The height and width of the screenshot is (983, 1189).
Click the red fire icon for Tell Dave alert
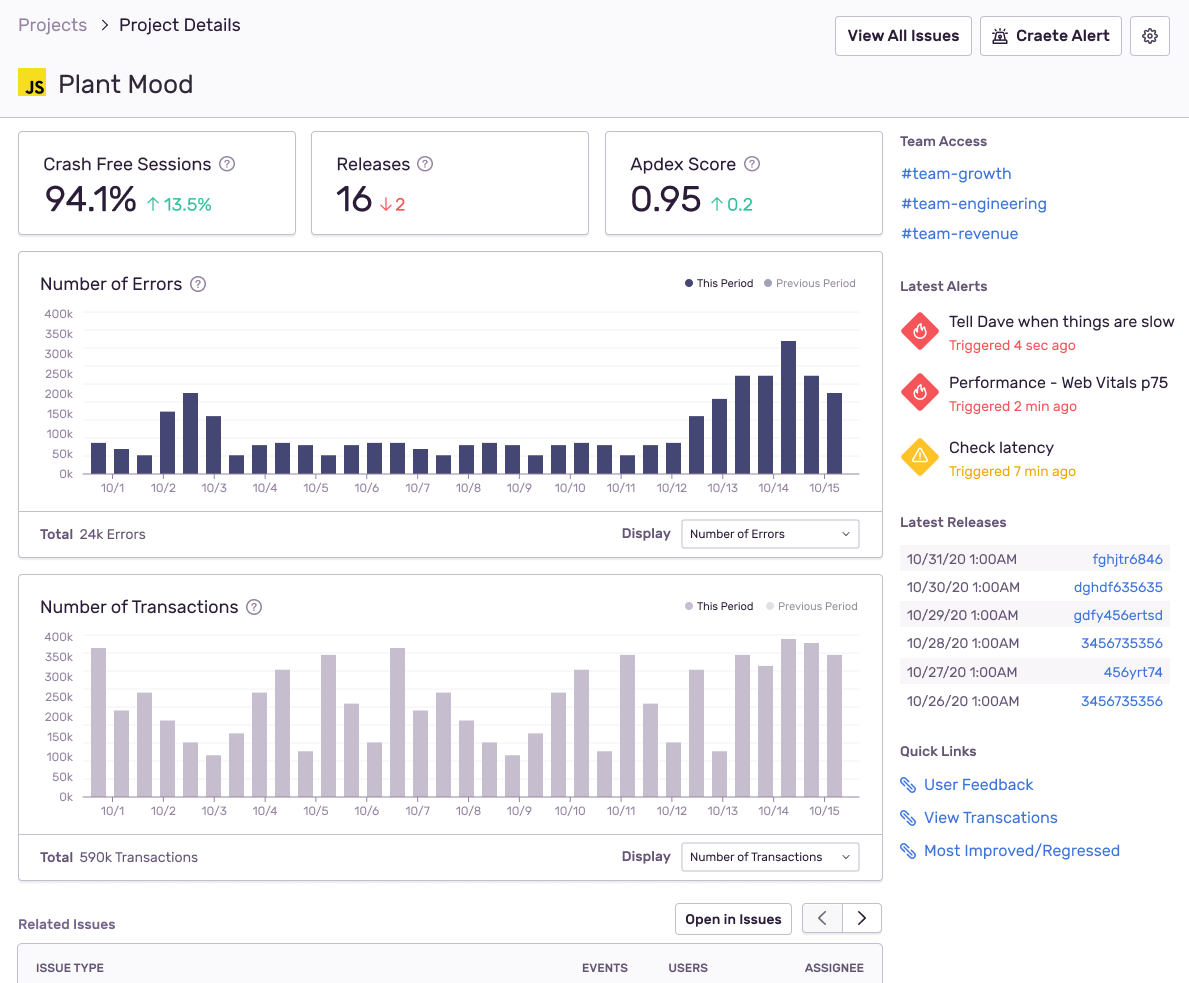pyautogui.click(x=920, y=331)
